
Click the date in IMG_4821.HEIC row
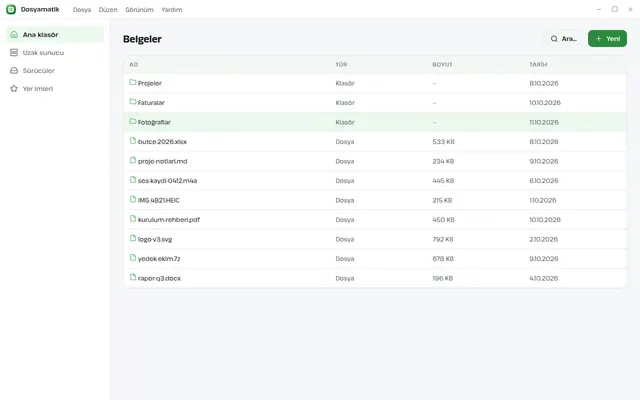[x=543, y=200]
